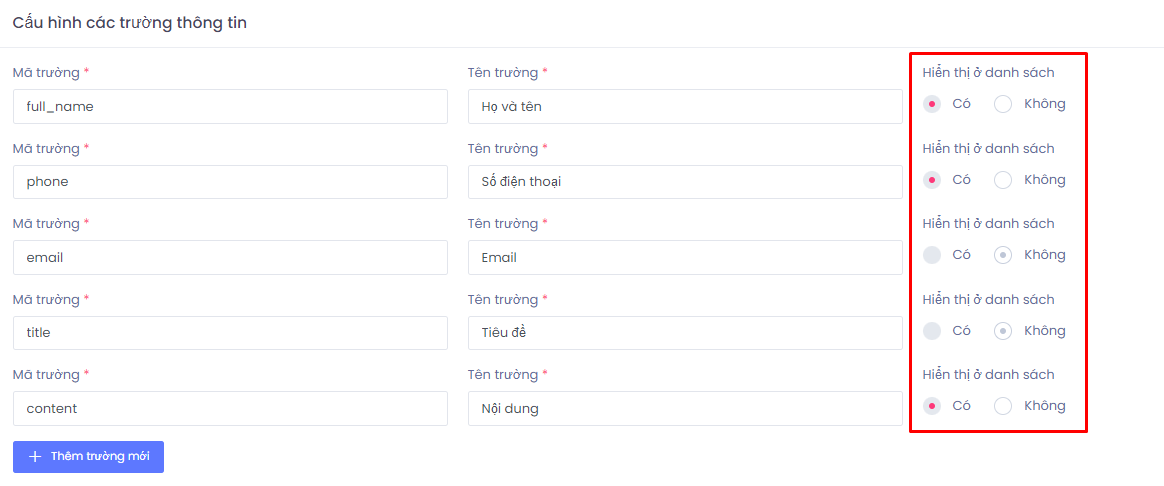Focus the content field code input
The image size is (1164, 486).
pos(230,408)
